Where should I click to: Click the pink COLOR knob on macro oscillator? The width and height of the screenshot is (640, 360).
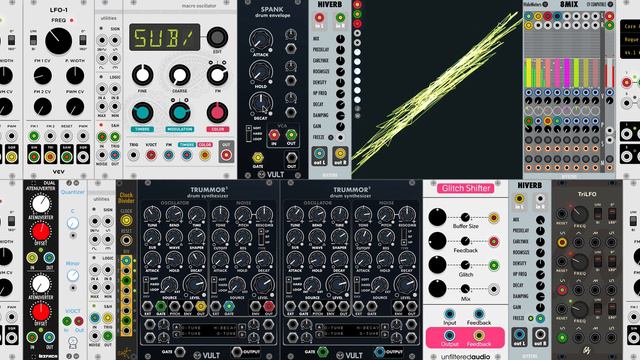pos(217,112)
